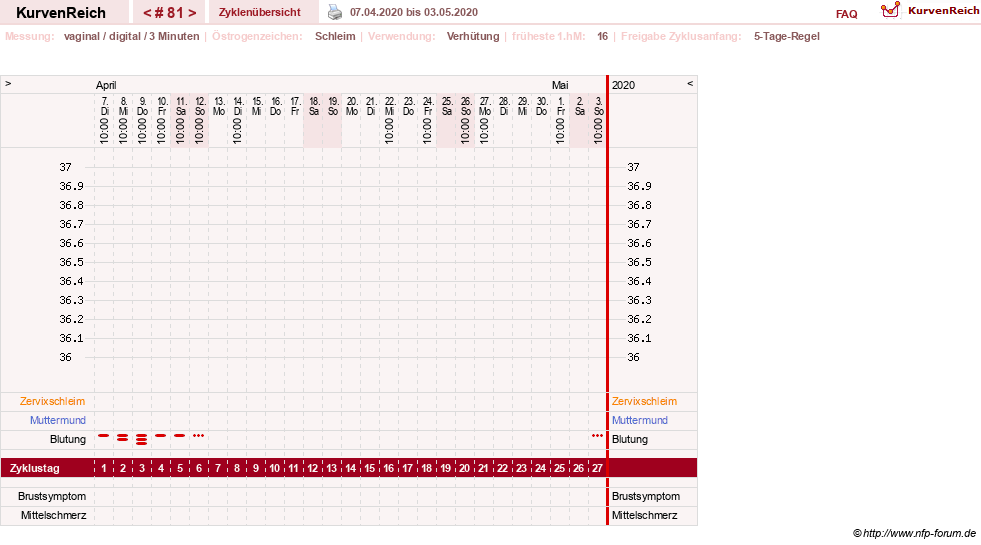Click the date column '3. So' in May
The width and height of the screenshot is (981, 545).
(598, 106)
